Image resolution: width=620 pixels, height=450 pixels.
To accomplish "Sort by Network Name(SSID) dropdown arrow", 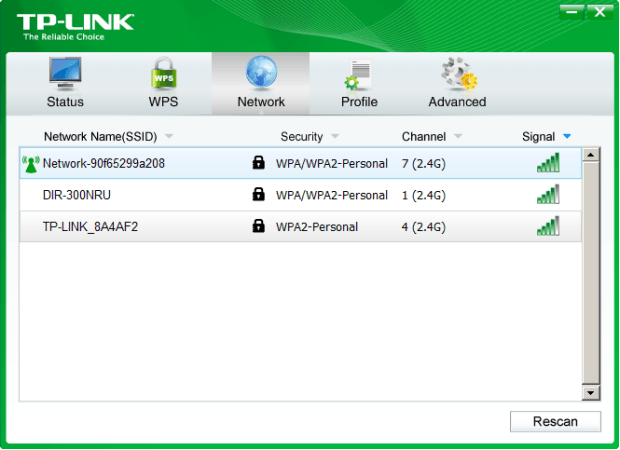I will click(x=169, y=136).
